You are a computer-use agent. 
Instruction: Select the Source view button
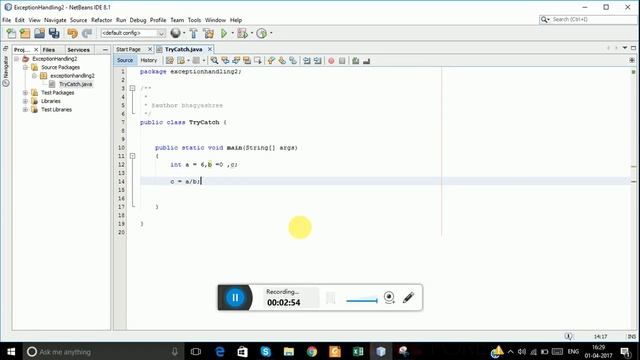click(125, 60)
